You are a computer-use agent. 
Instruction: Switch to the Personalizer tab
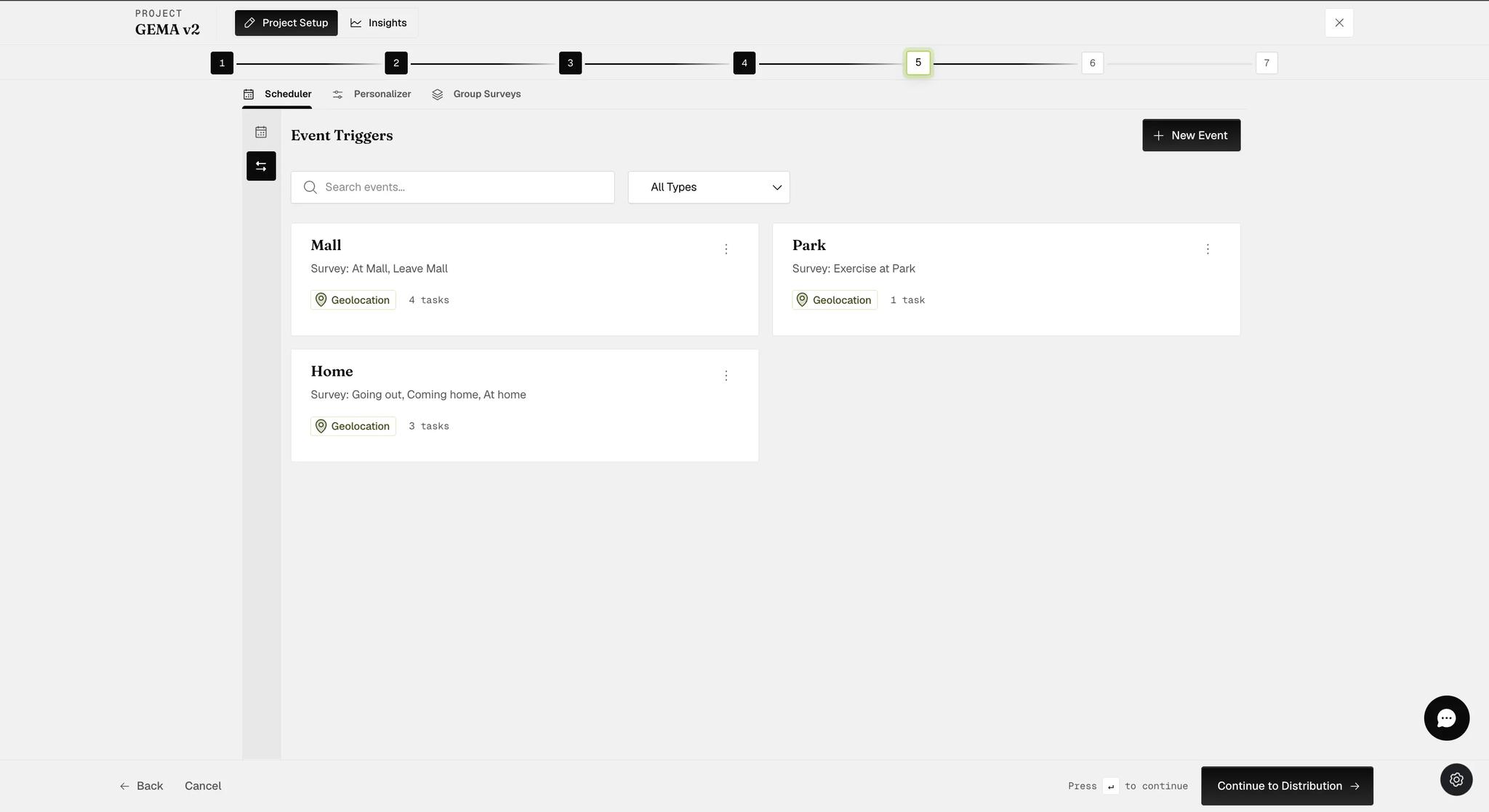click(x=372, y=95)
